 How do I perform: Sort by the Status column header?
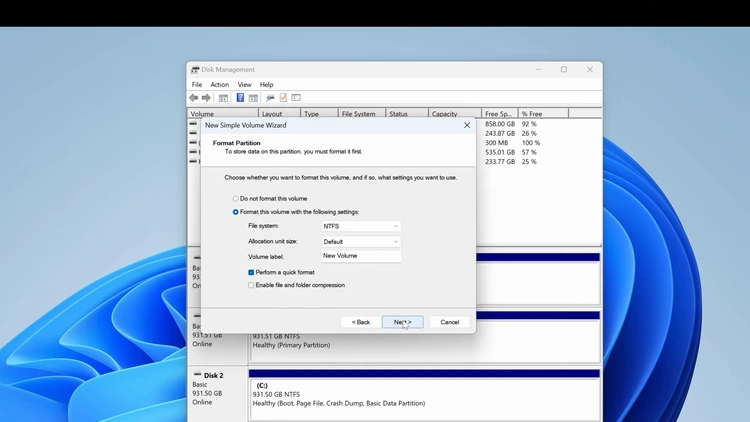pyautogui.click(x=407, y=114)
